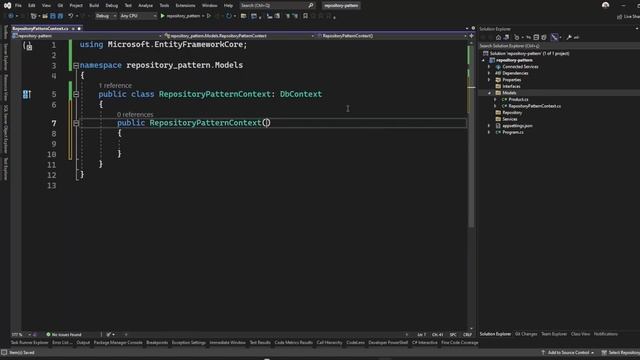Open the repository-pattern project navigation dropdown
This screenshot has height=360, width=640.
[87, 36]
